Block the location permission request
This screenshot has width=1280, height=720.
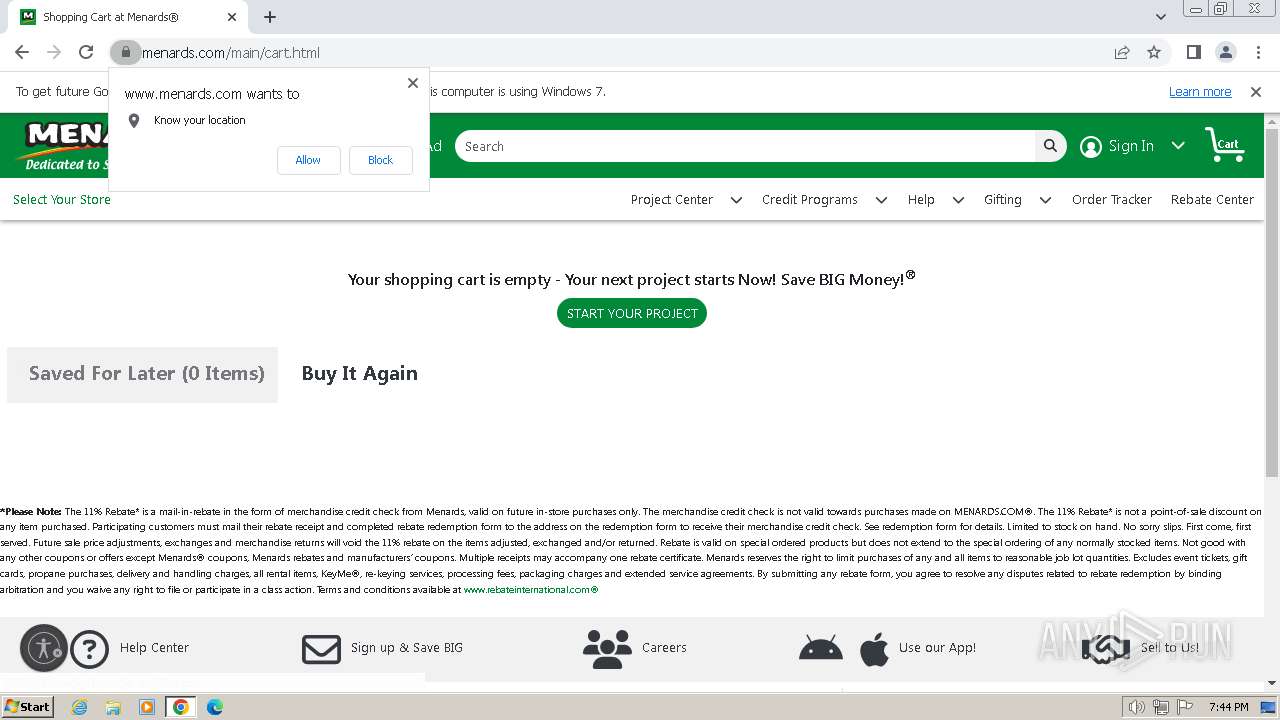point(380,160)
